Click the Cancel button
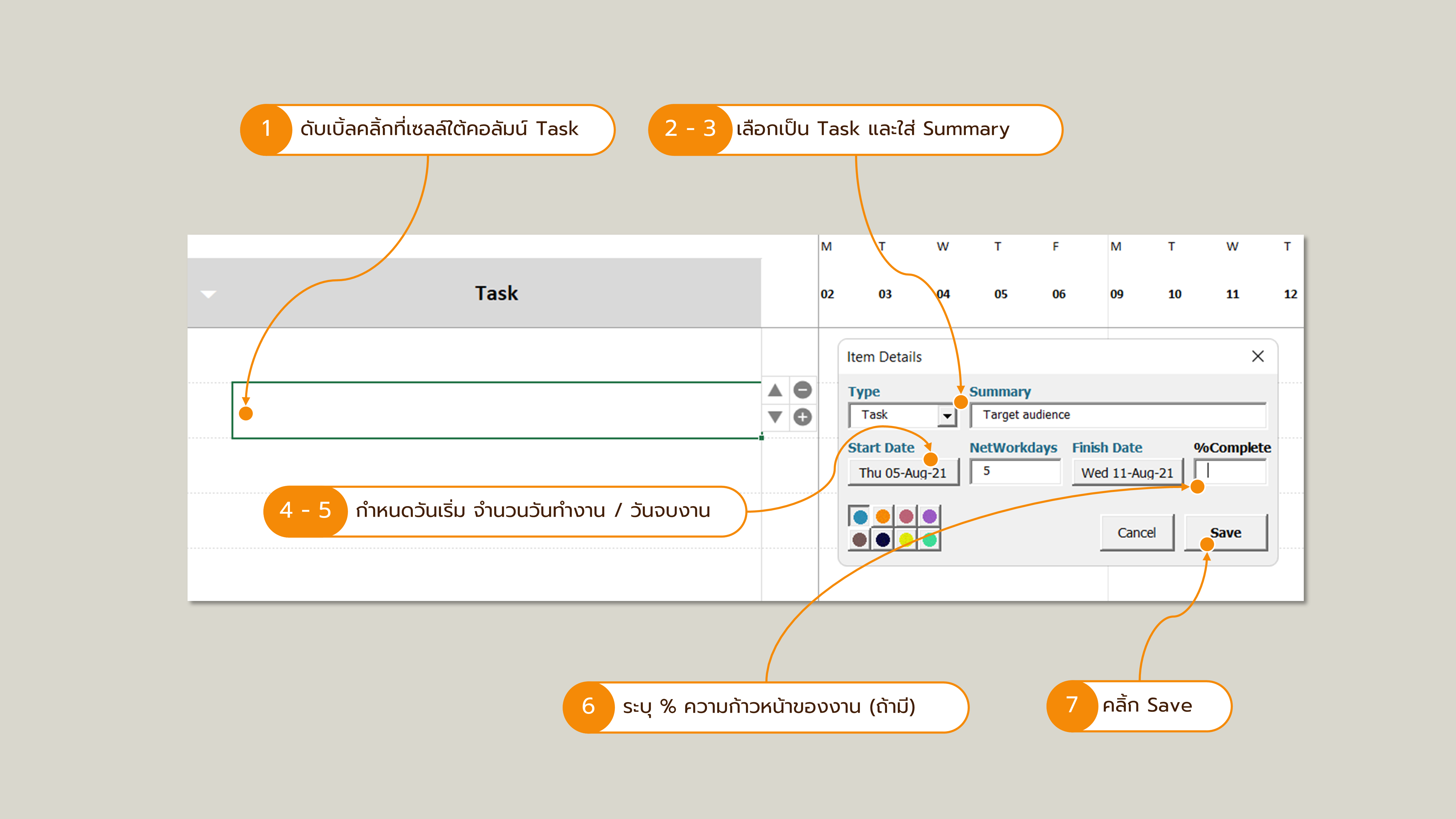The height and width of the screenshot is (819, 1456). click(1137, 533)
